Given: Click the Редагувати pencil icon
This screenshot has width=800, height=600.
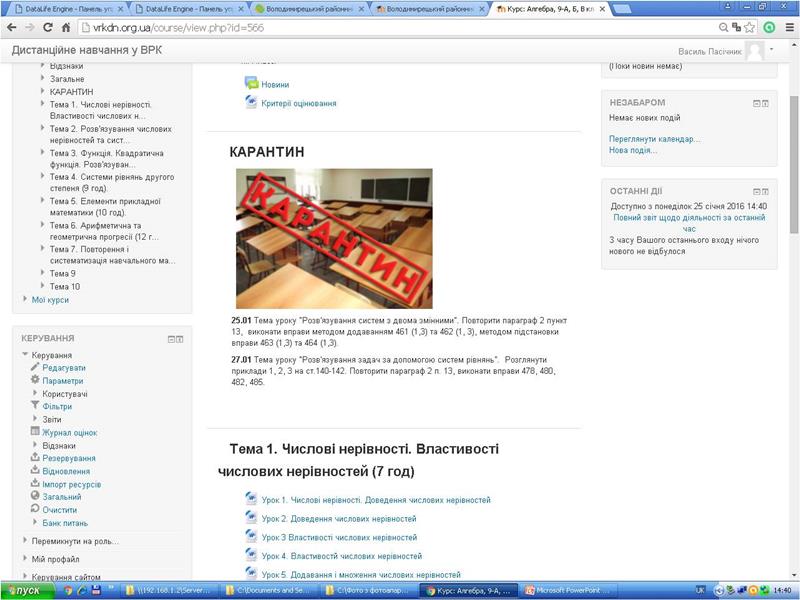Looking at the screenshot, I should [x=35, y=367].
